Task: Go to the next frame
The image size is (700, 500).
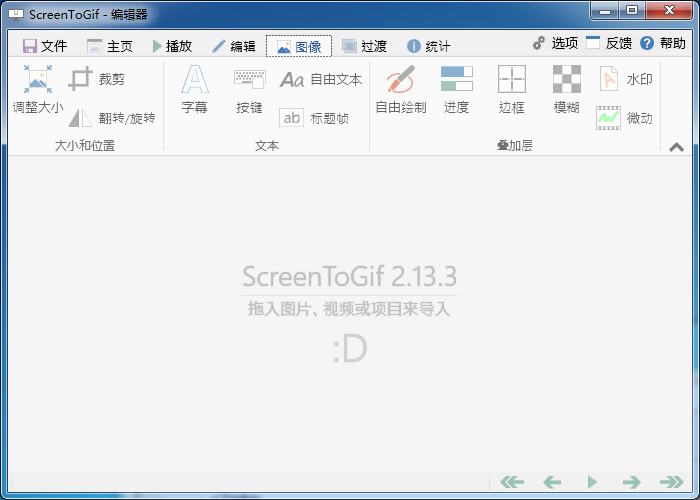Action: pyautogui.click(x=631, y=482)
